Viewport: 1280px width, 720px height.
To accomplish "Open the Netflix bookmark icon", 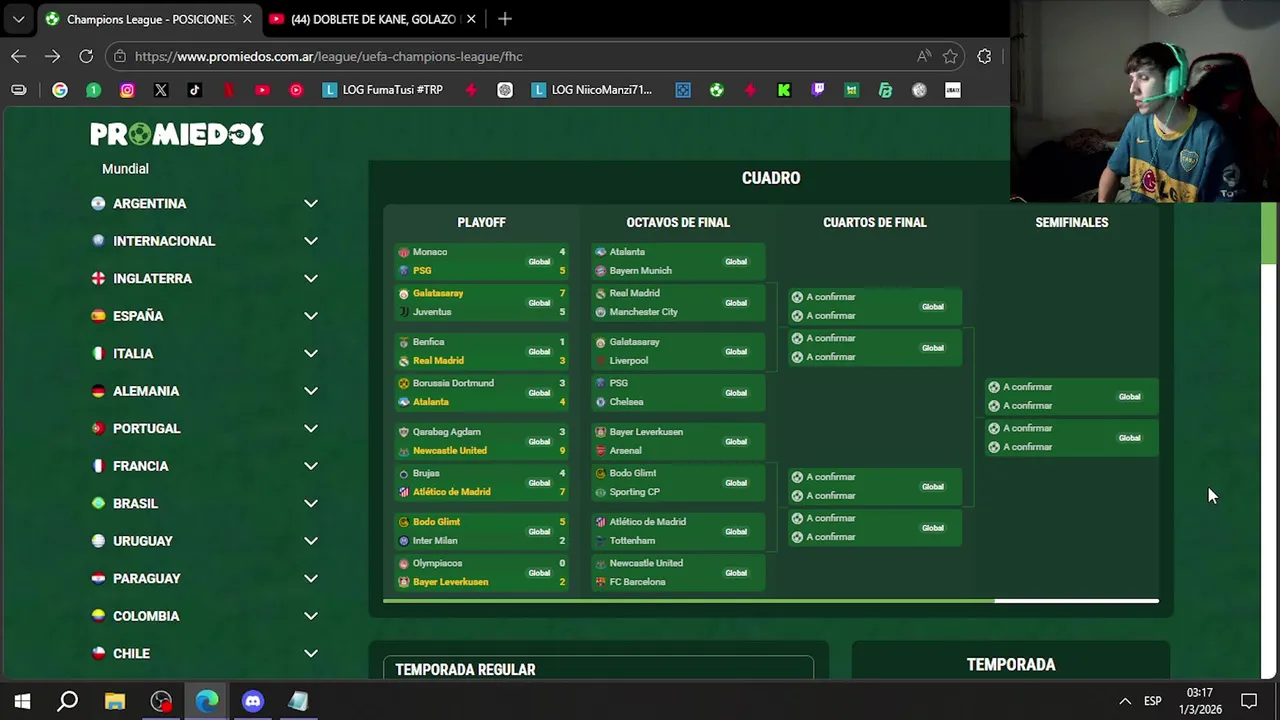I will 228,90.
